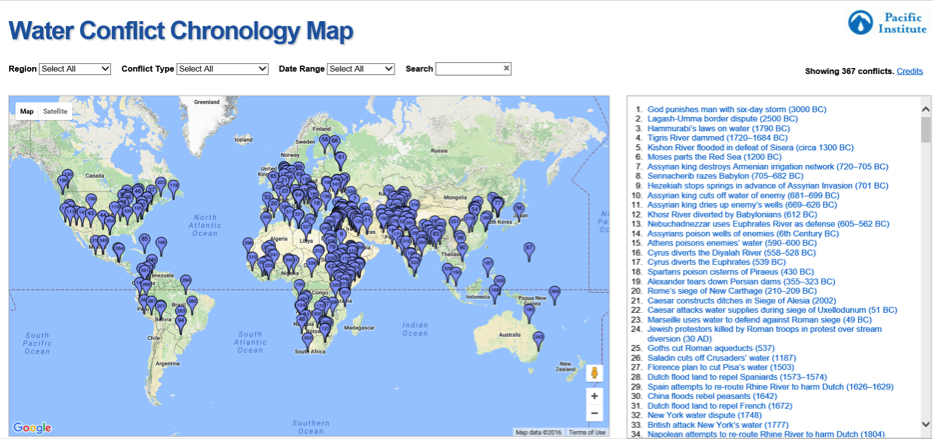
Task: Open 'Sennacherib razes Babylon (705–682 BC)'
Action: (726, 176)
